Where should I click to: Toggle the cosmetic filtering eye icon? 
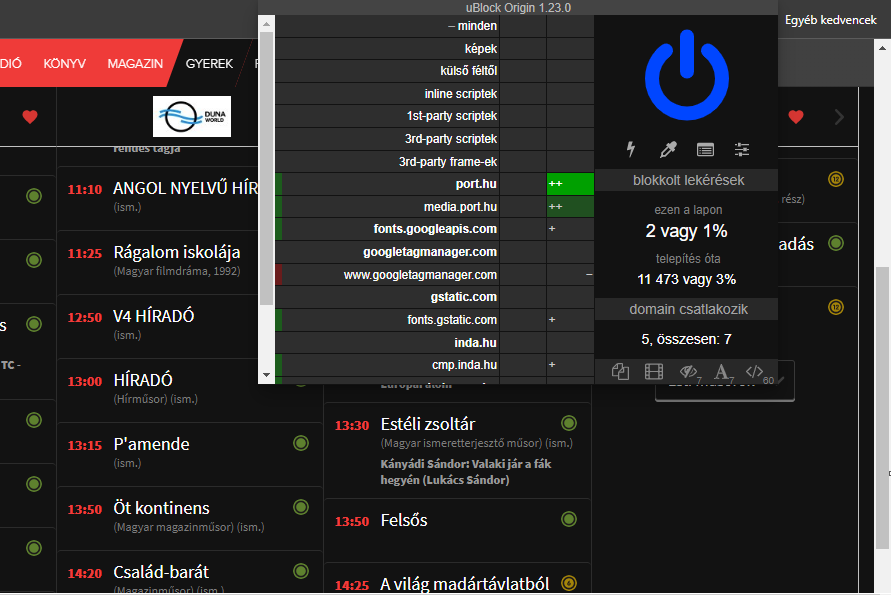[x=689, y=372]
